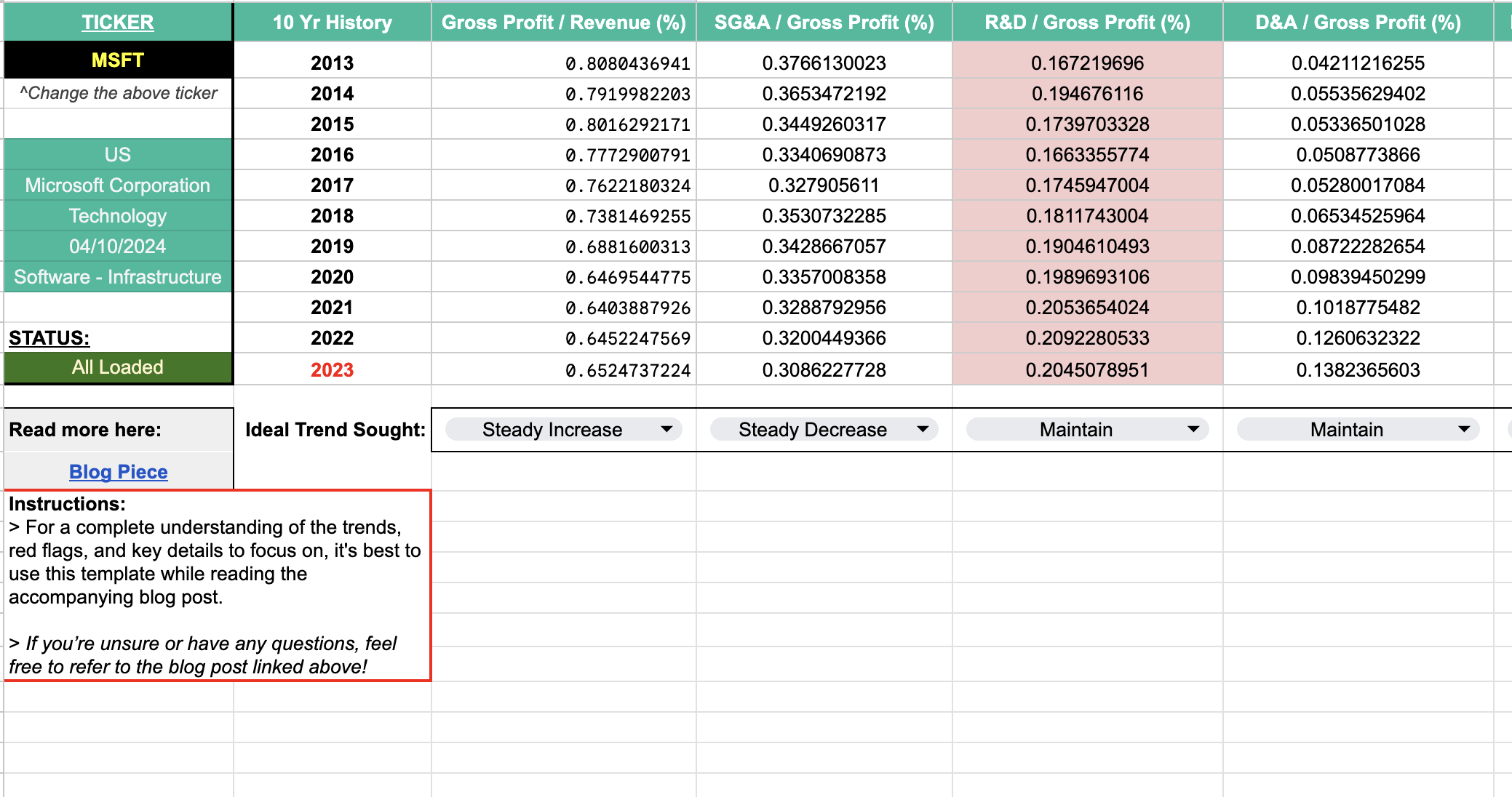Open the Maintain dropdown under R&D column

point(1087,430)
